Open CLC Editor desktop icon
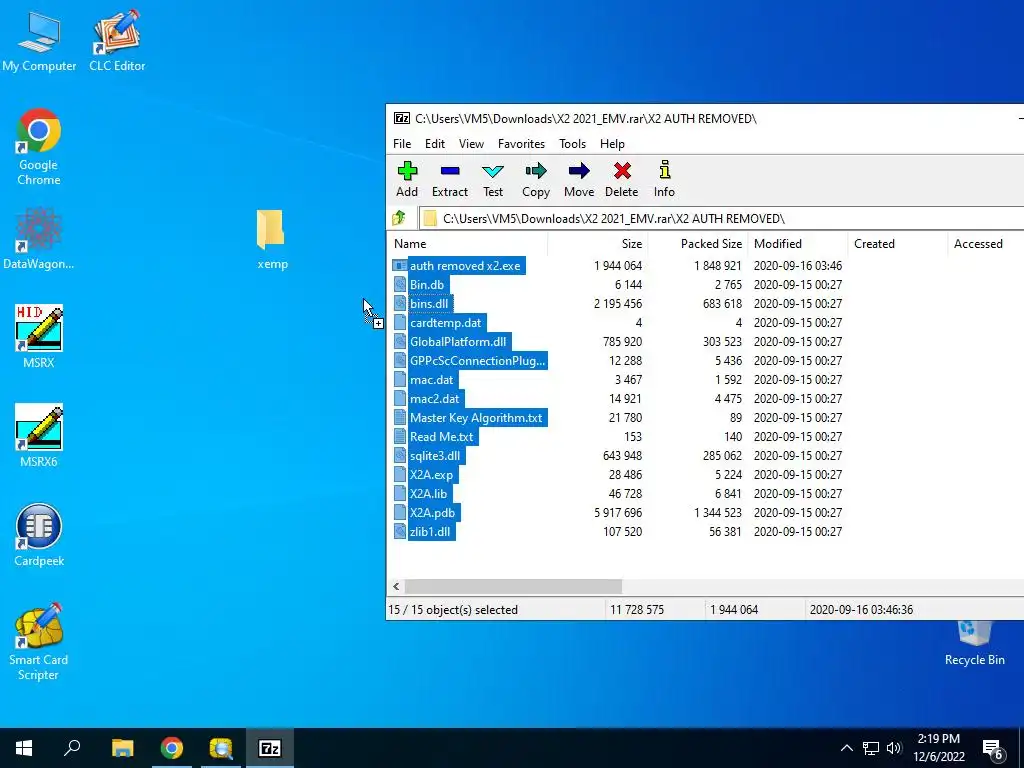The width and height of the screenshot is (1024, 768). pyautogui.click(x=117, y=40)
